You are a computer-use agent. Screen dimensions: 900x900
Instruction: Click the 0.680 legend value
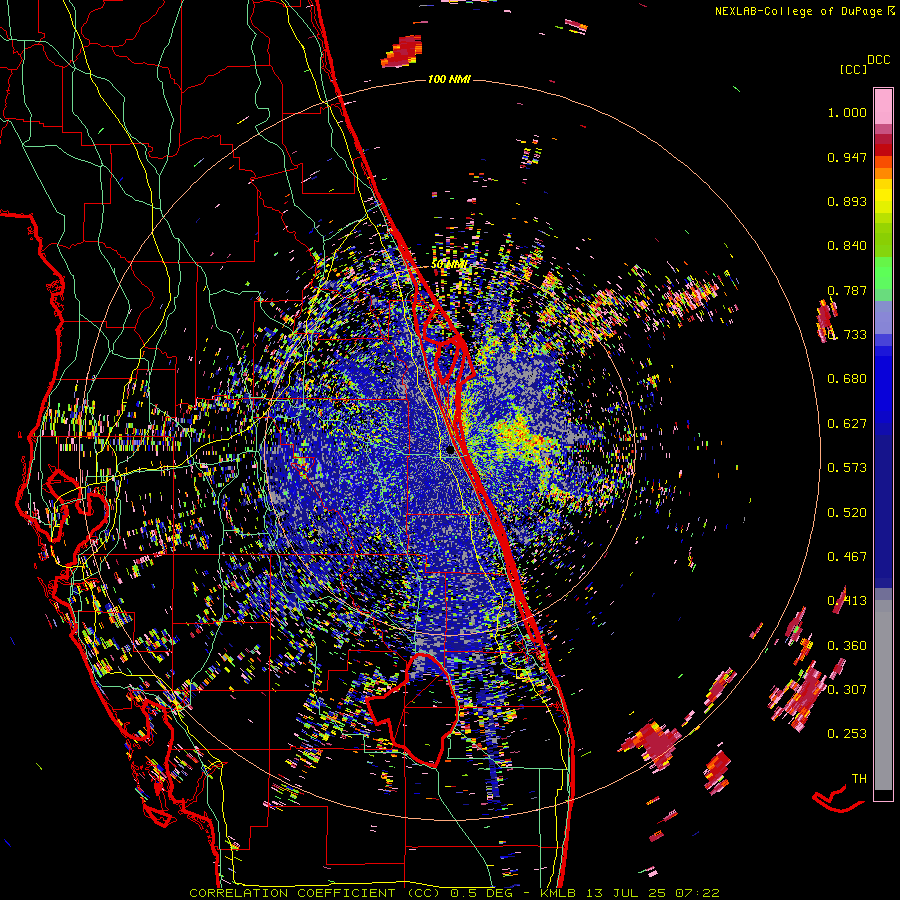pos(847,379)
